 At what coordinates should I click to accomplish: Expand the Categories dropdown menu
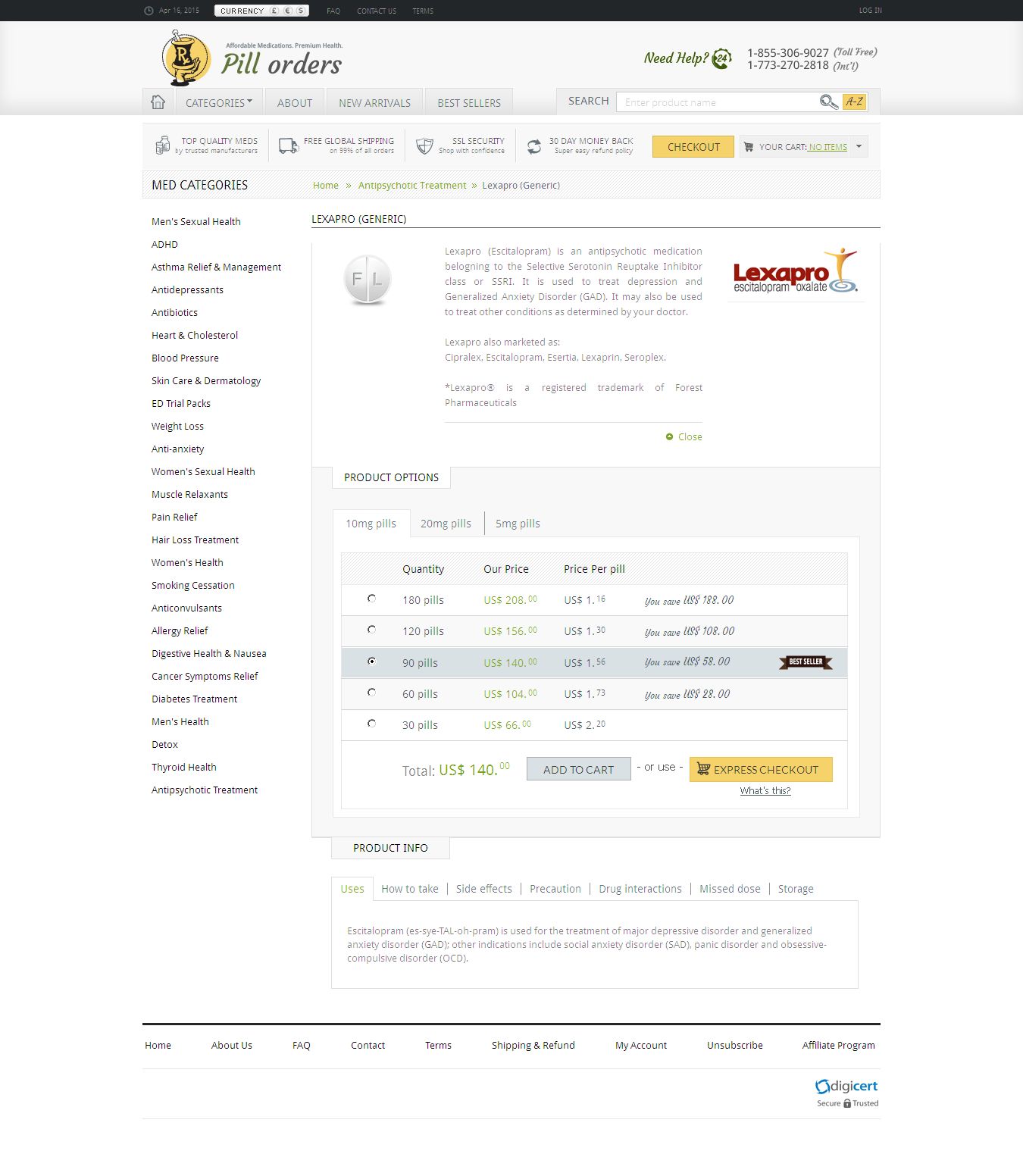219,102
